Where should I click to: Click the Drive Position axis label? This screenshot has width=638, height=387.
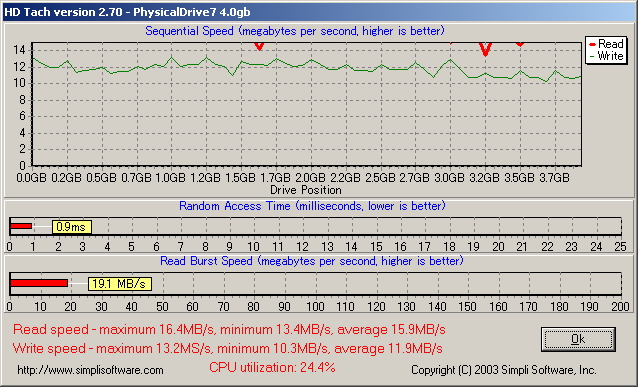[306, 190]
